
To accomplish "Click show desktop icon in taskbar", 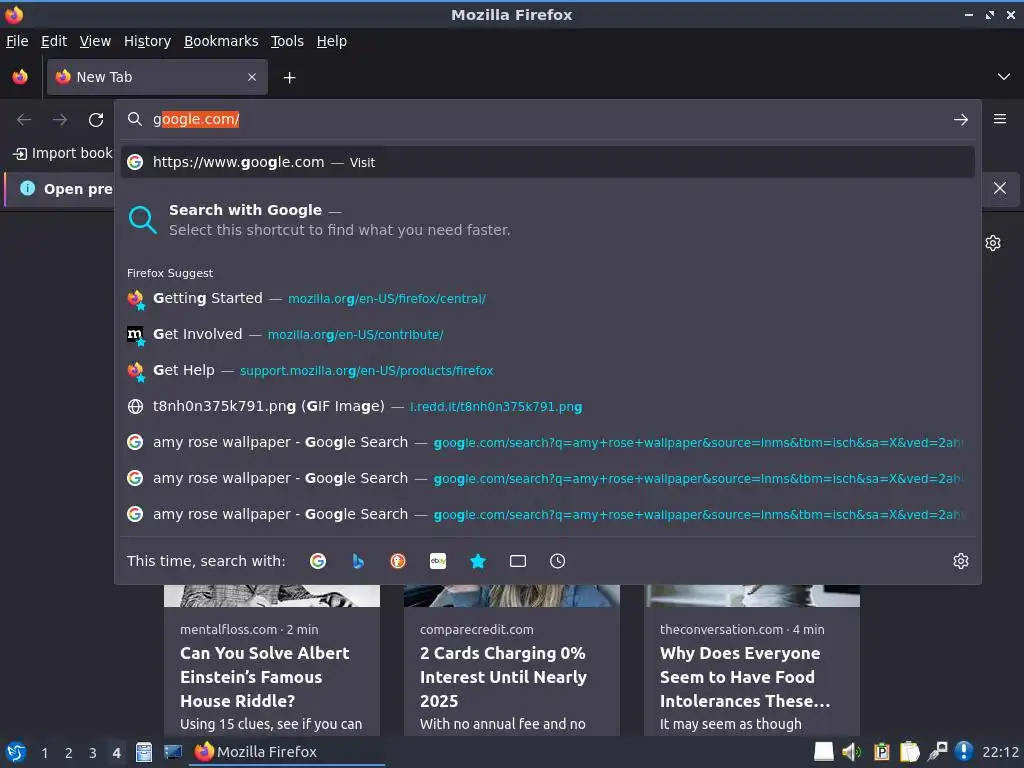I will tap(172, 752).
